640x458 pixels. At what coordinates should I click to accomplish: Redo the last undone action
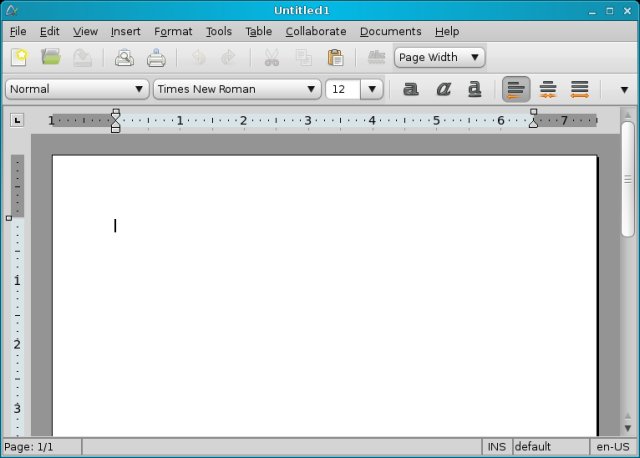[x=228, y=57]
